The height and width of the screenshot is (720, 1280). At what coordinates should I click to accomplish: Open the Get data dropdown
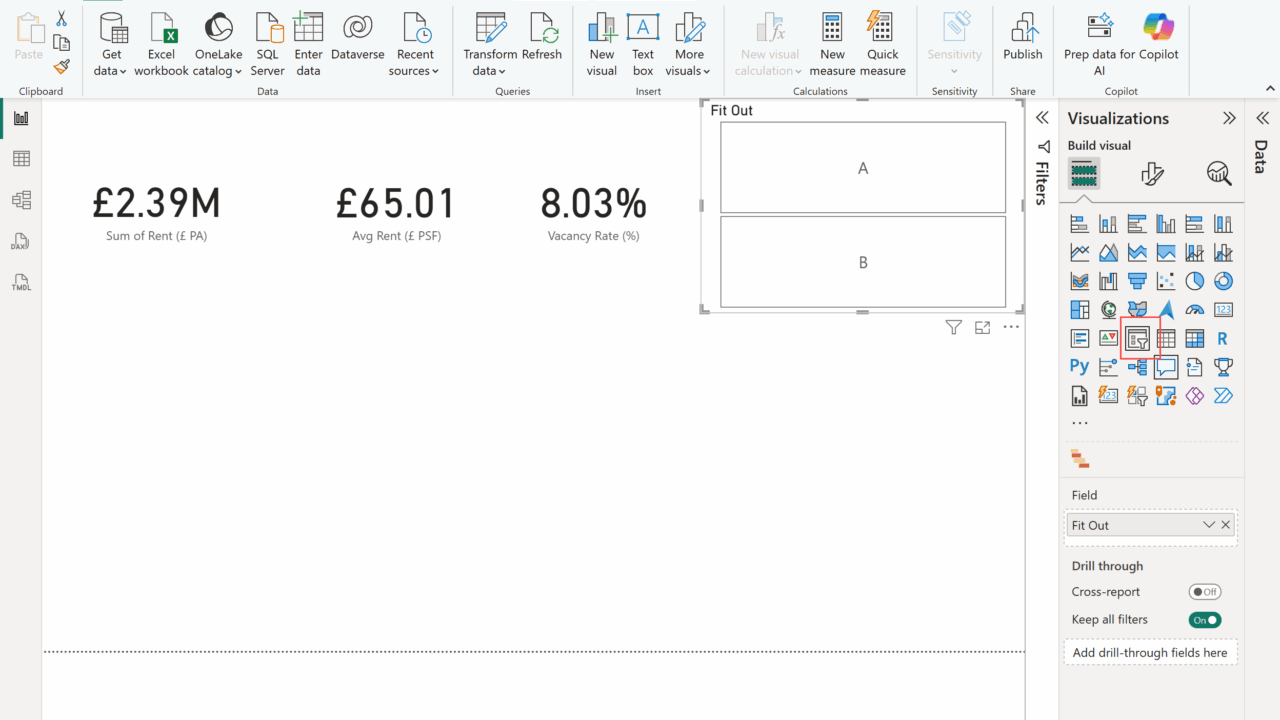[x=112, y=44]
